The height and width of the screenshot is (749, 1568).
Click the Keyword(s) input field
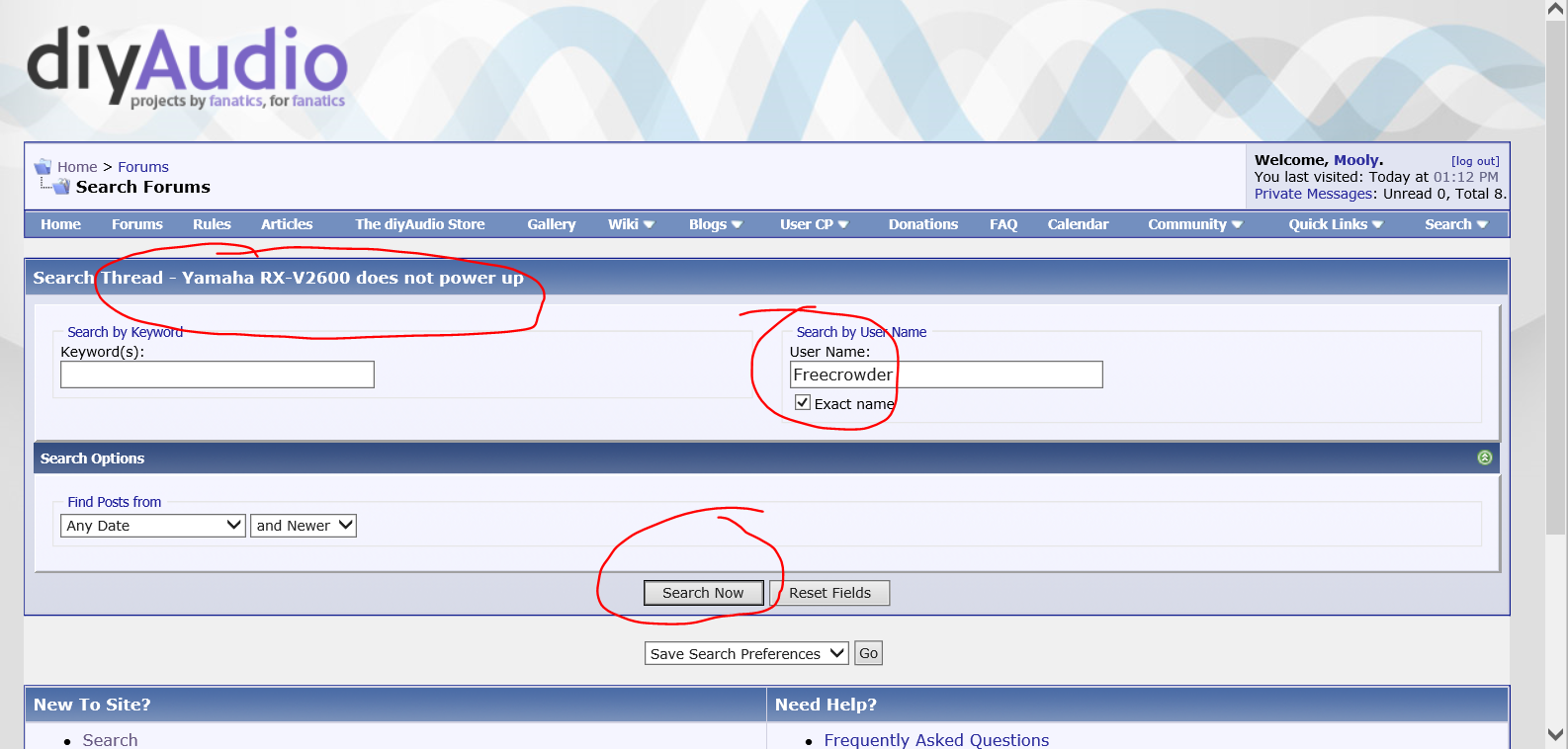218,374
